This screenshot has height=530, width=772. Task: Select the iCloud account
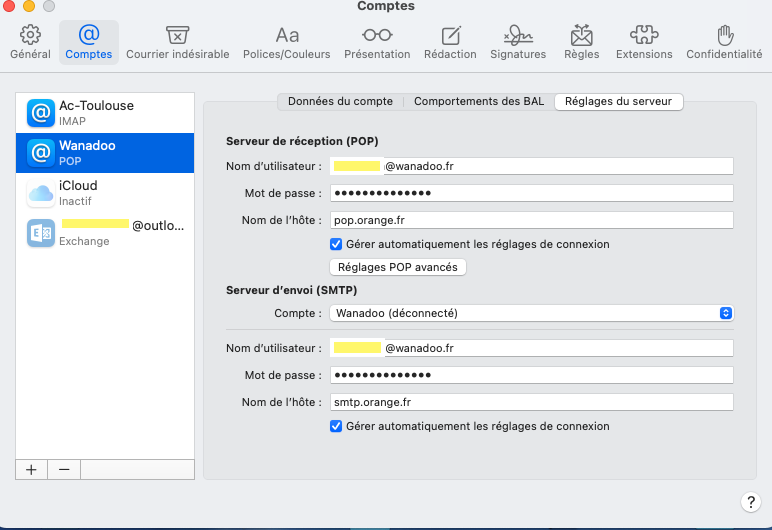coord(105,193)
